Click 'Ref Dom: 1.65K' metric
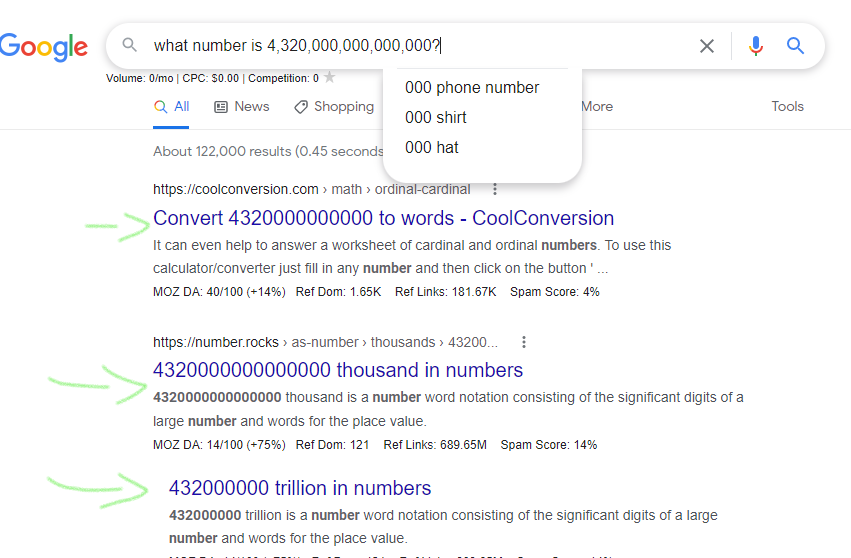Screen dimensions: 851x558 click(x=338, y=292)
